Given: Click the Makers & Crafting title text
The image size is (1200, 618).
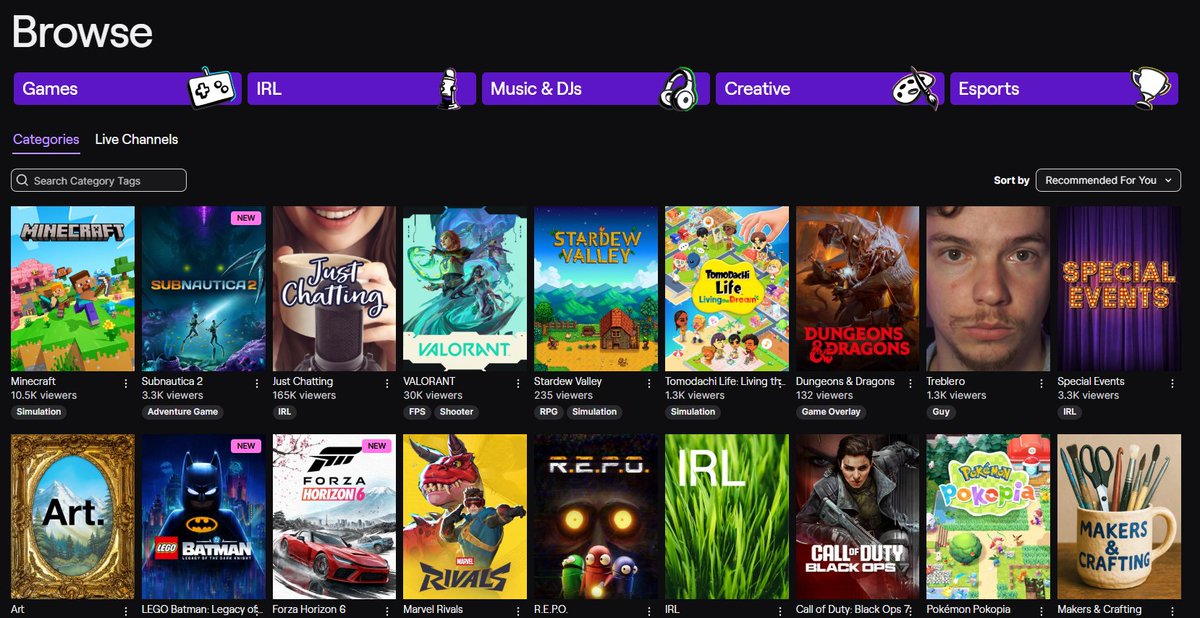Looking at the screenshot, I should (x=1099, y=609).
